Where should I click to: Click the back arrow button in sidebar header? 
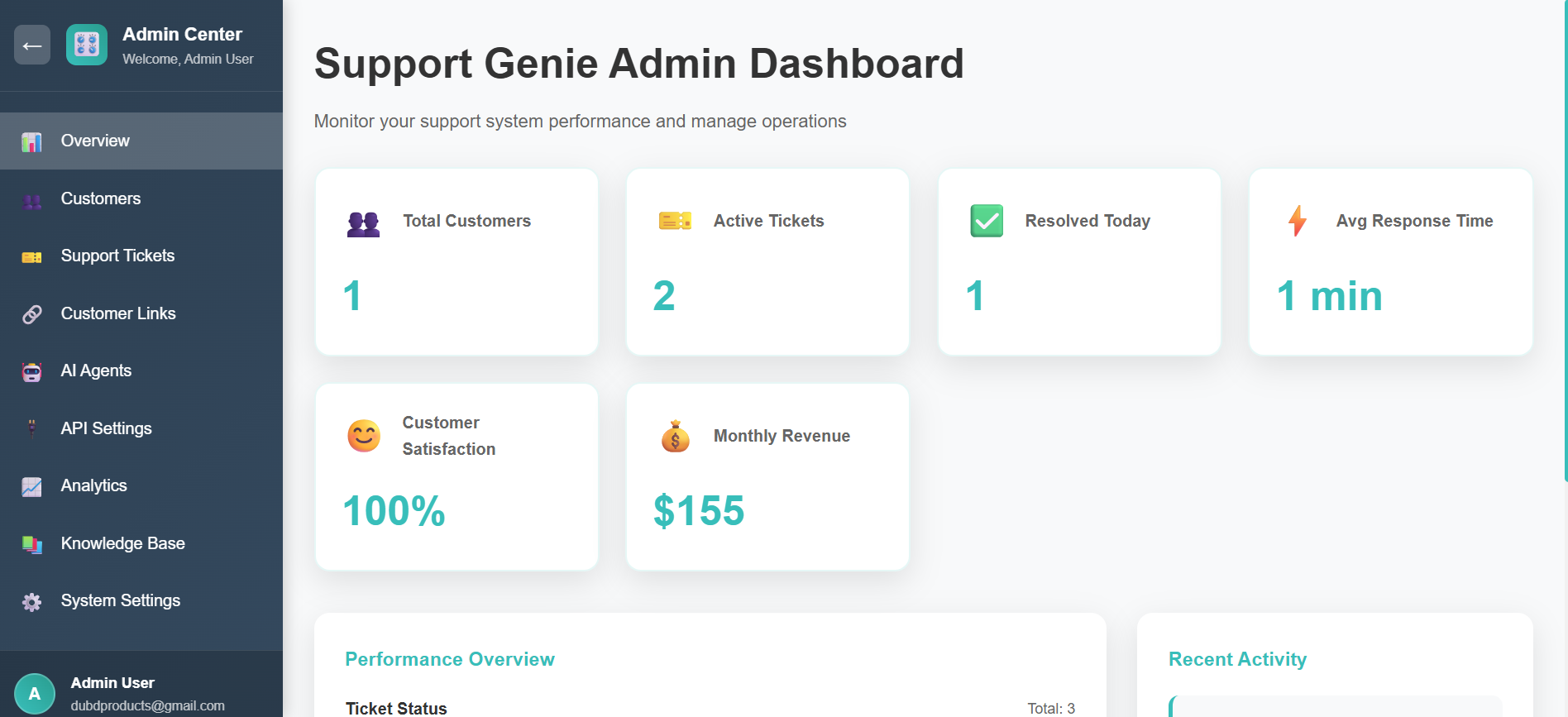click(x=32, y=45)
